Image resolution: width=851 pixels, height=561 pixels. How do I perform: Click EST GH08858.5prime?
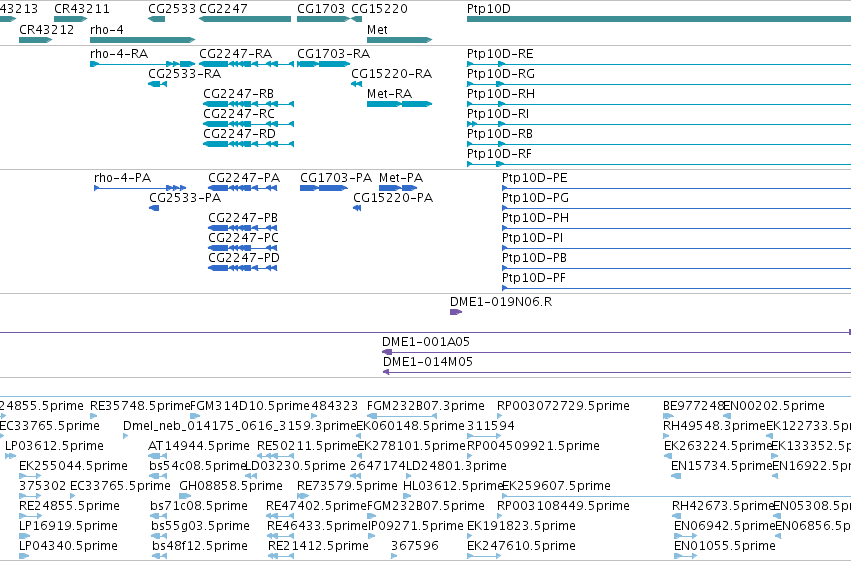tap(231, 486)
